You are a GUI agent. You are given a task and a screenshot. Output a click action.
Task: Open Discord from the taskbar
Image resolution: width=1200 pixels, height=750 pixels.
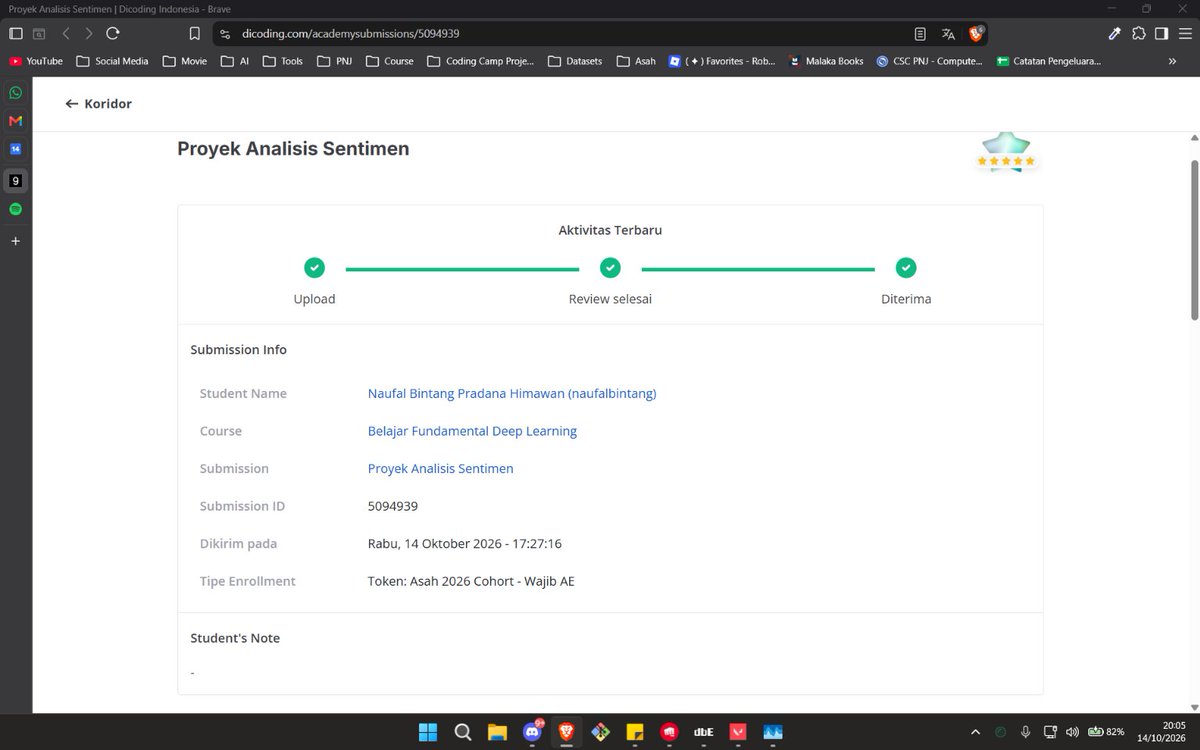point(532,731)
